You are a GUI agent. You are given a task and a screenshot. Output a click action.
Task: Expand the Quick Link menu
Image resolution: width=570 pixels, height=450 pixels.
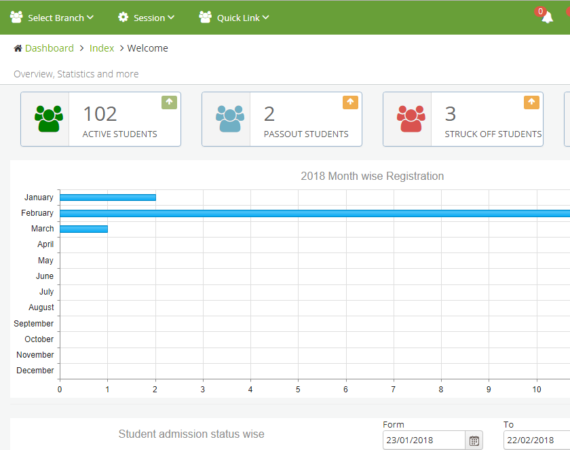tap(234, 17)
